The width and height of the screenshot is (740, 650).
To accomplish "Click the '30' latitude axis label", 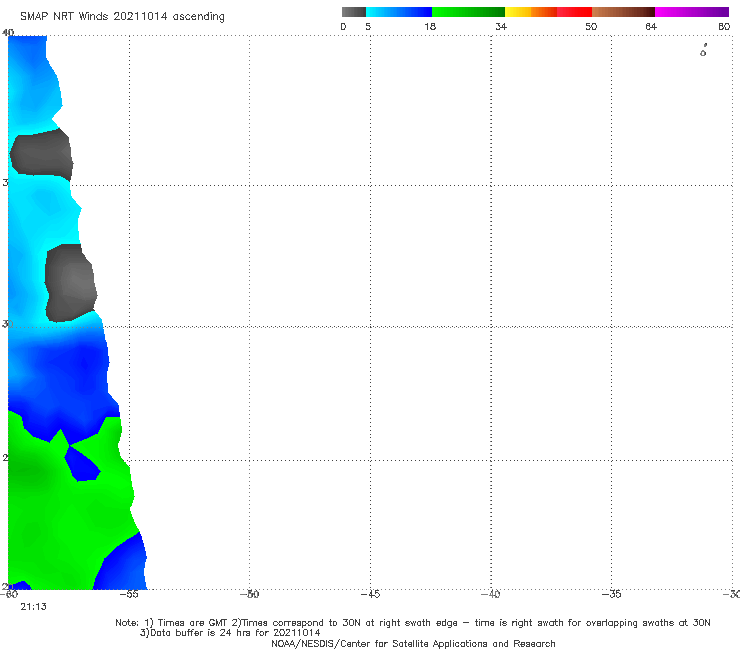I will click(8, 324).
